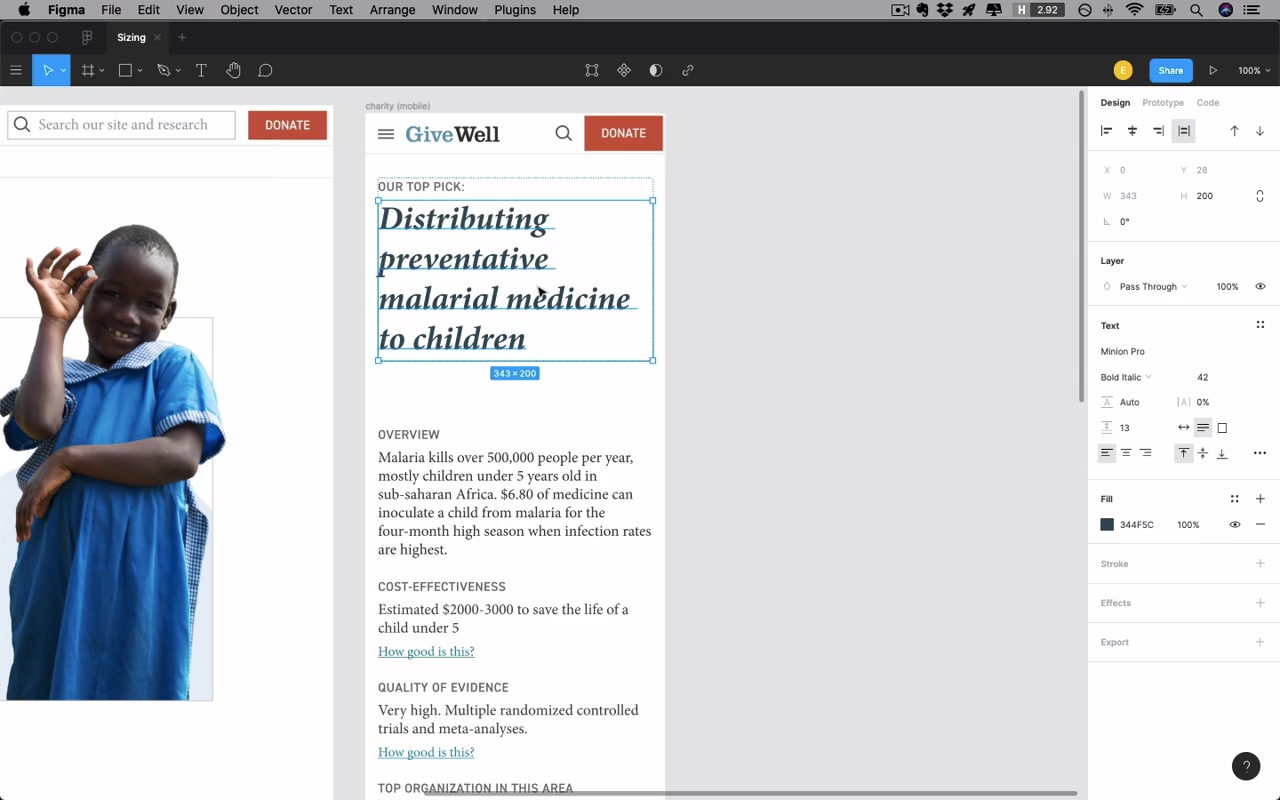1280x800 pixels.
Task: Set vertical text align top
Action: coord(1184,453)
